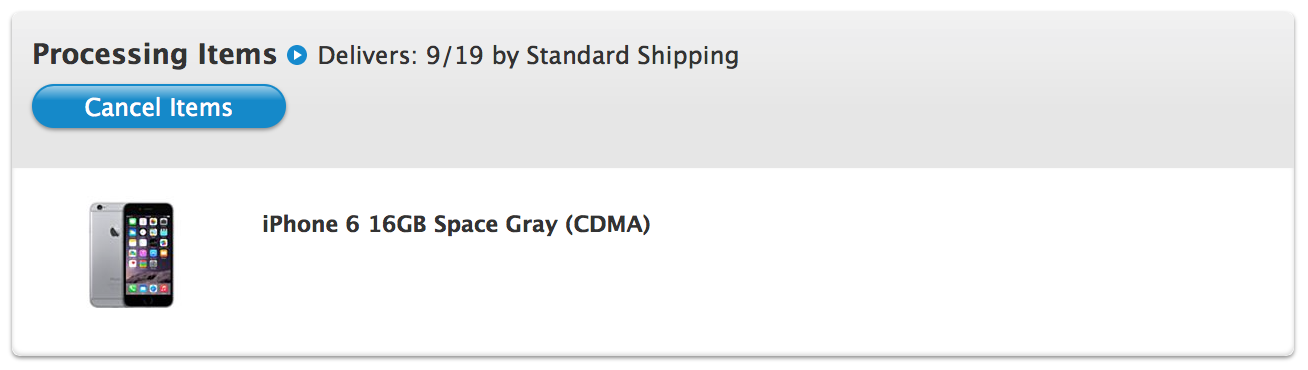Image resolution: width=1308 pixels, height=370 pixels.
Task: Click the silver iPhone back image
Action: click(x=105, y=254)
